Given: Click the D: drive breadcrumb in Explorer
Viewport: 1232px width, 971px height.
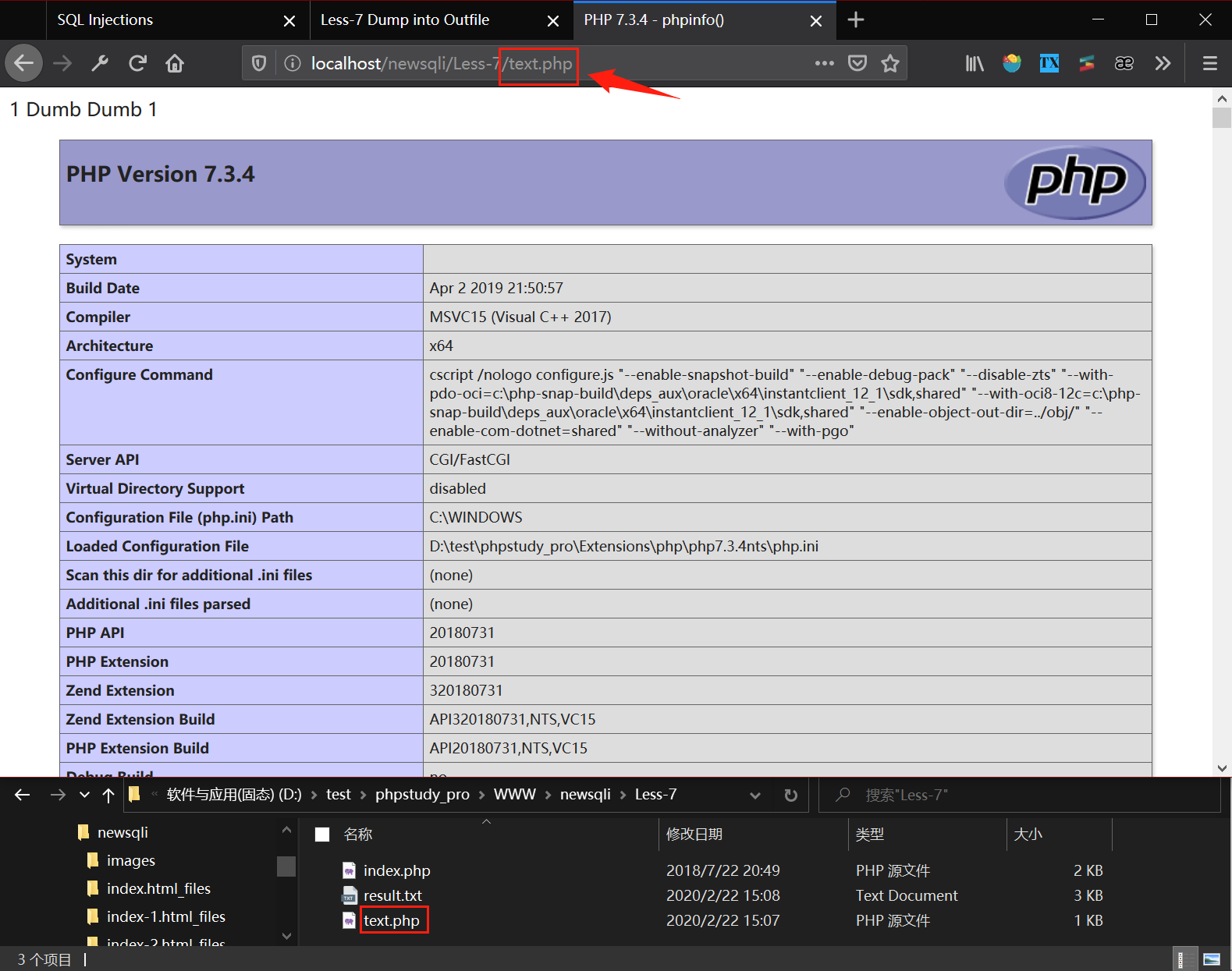Looking at the screenshot, I should (234, 795).
